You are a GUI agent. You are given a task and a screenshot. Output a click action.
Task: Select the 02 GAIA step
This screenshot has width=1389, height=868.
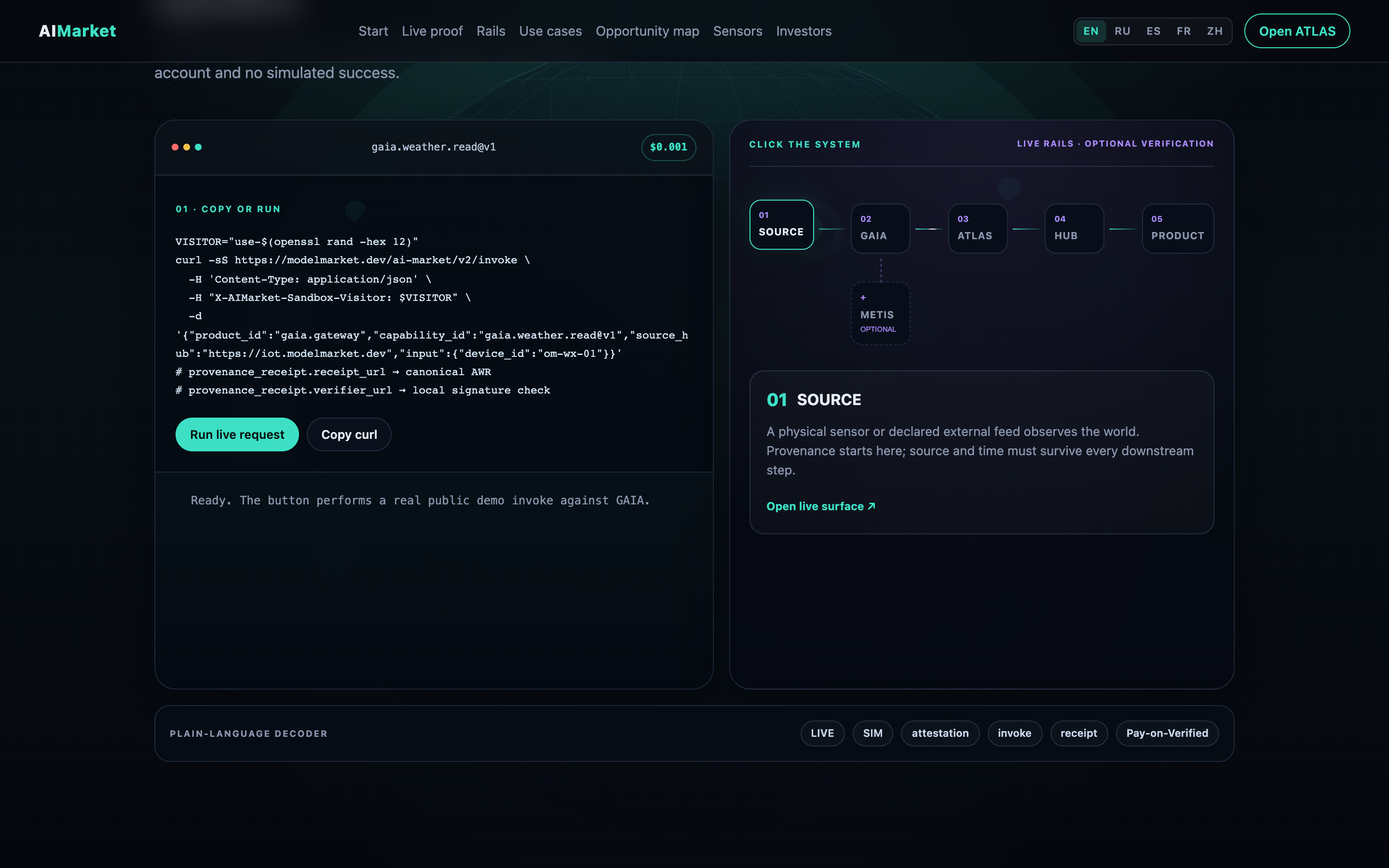click(880, 229)
